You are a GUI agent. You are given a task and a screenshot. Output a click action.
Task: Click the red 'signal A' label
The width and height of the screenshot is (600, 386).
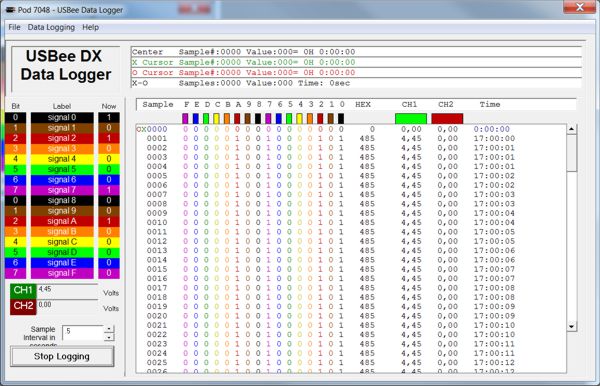pos(62,221)
